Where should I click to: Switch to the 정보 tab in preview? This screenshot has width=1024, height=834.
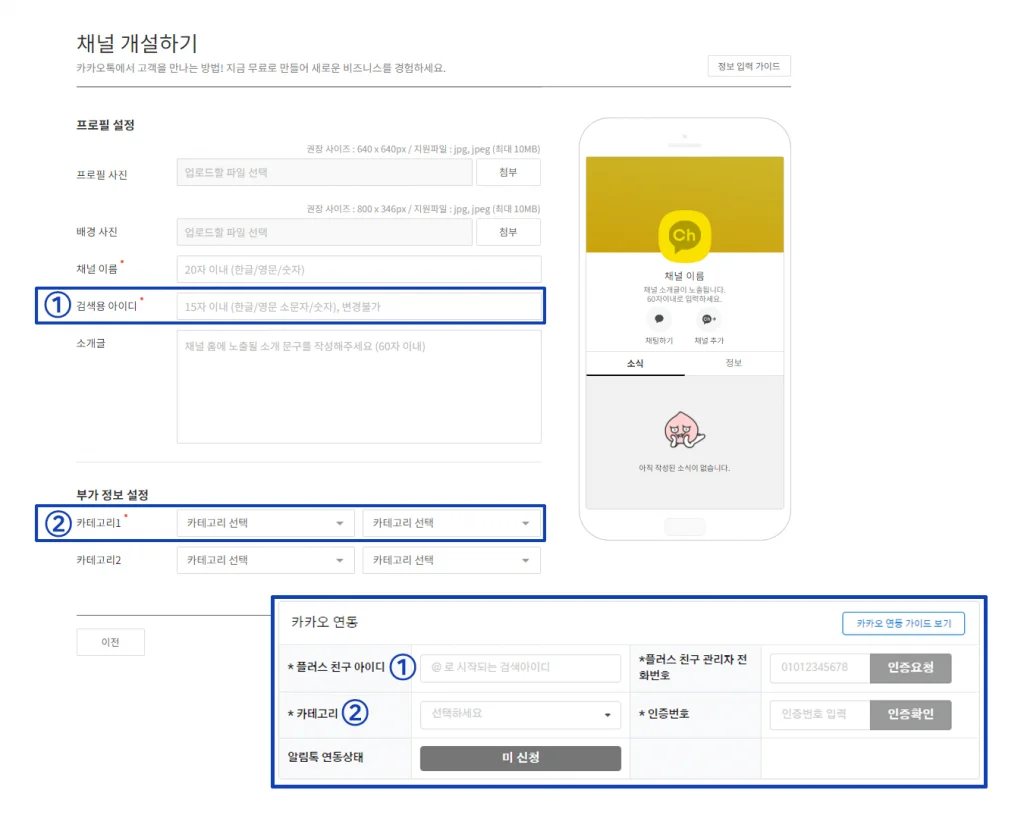coord(733,363)
